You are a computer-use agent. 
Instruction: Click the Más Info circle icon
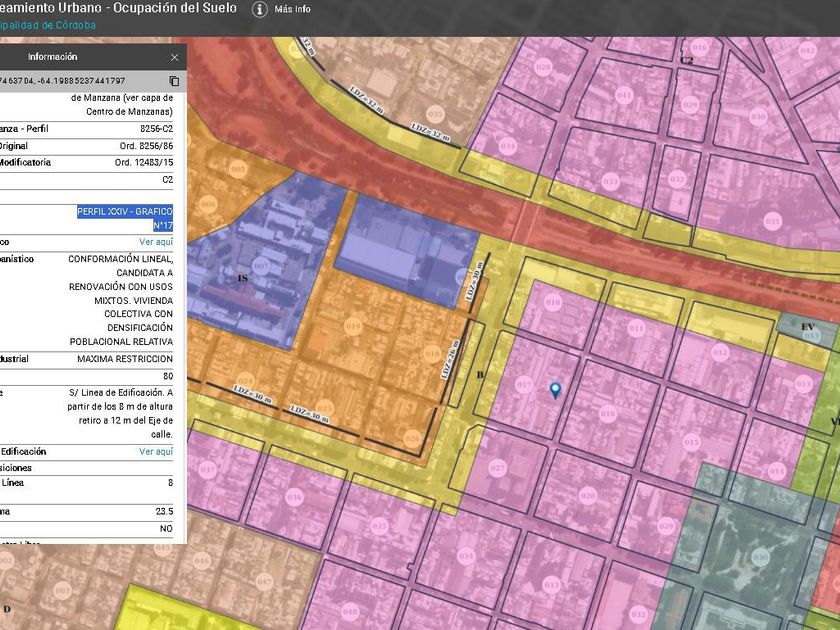tap(260, 9)
